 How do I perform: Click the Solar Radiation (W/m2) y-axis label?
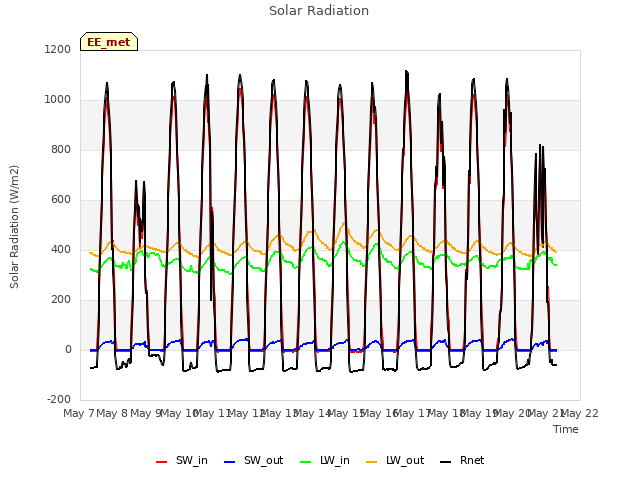coord(14,227)
